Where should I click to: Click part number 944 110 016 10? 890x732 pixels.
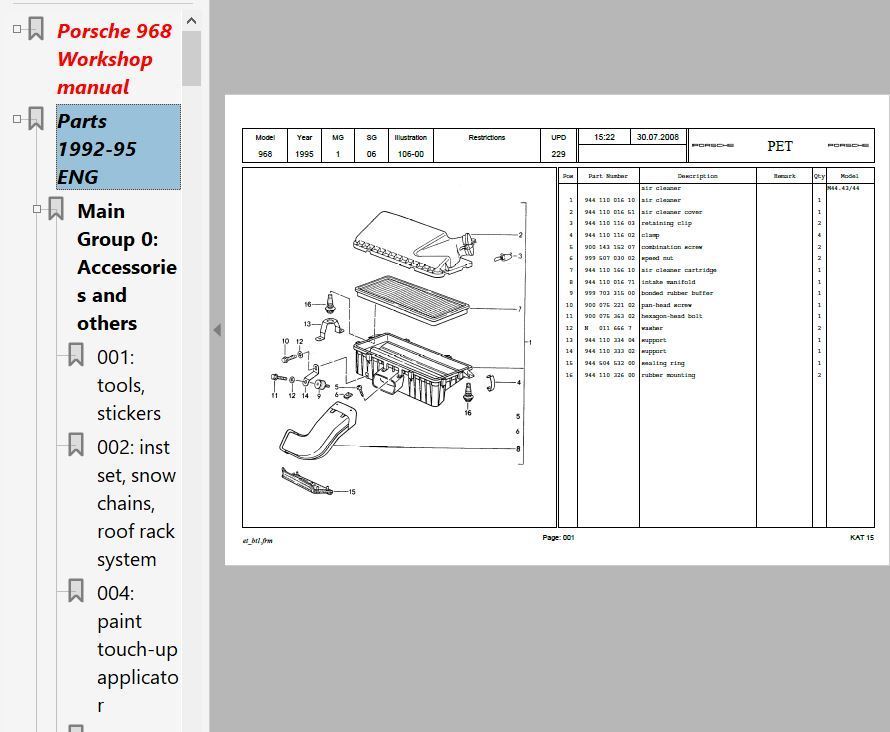click(x=609, y=200)
